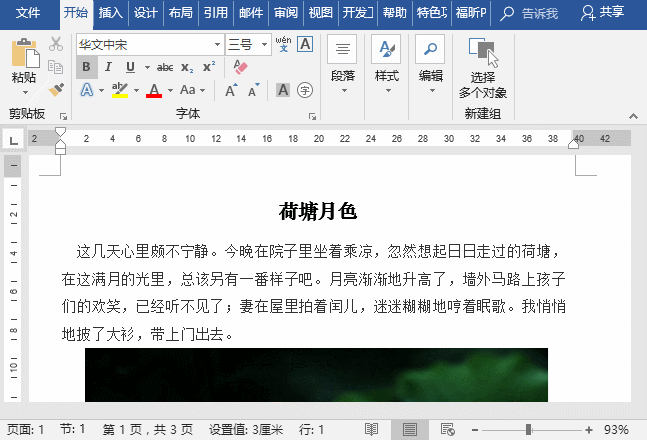The image size is (647, 440).
Task: Open highlight color dropdown arrow
Action: 136,90
